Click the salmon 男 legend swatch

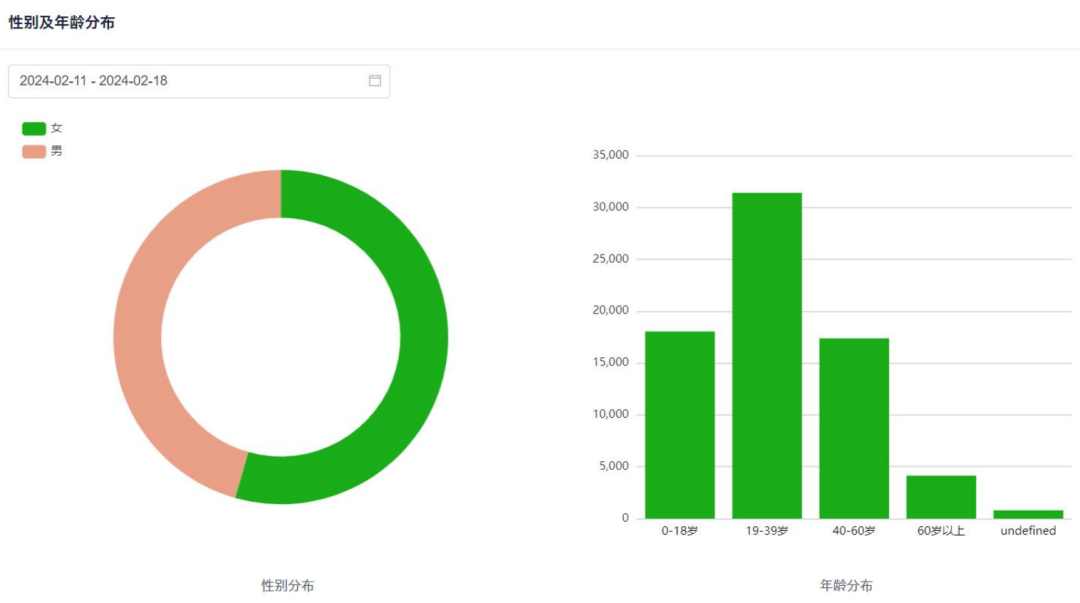[x=34, y=151]
